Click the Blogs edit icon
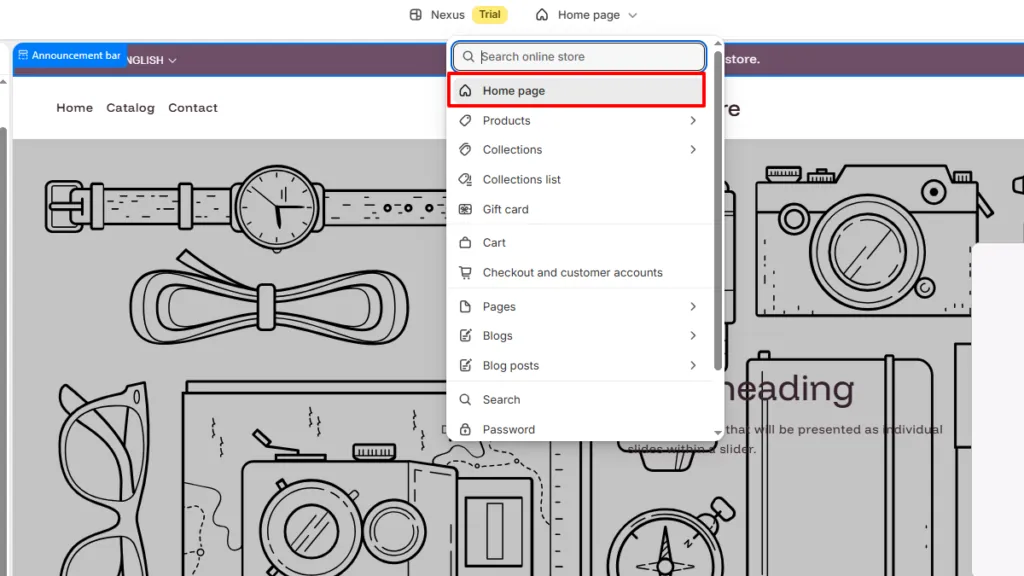Screen dimensions: 1024x576 coord(465,336)
